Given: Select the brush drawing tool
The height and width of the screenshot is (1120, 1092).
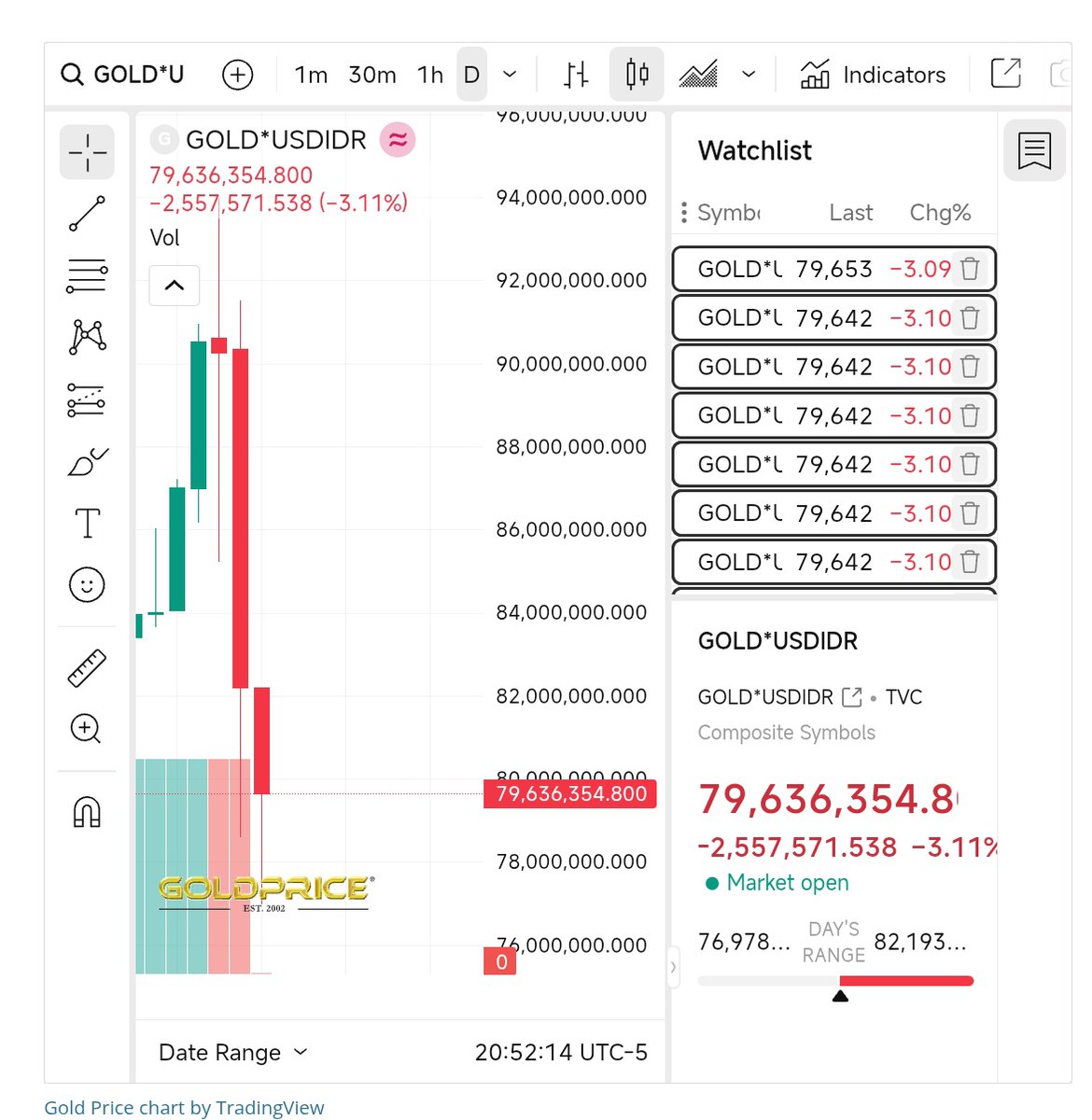Looking at the screenshot, I should (x=87, y=461).
